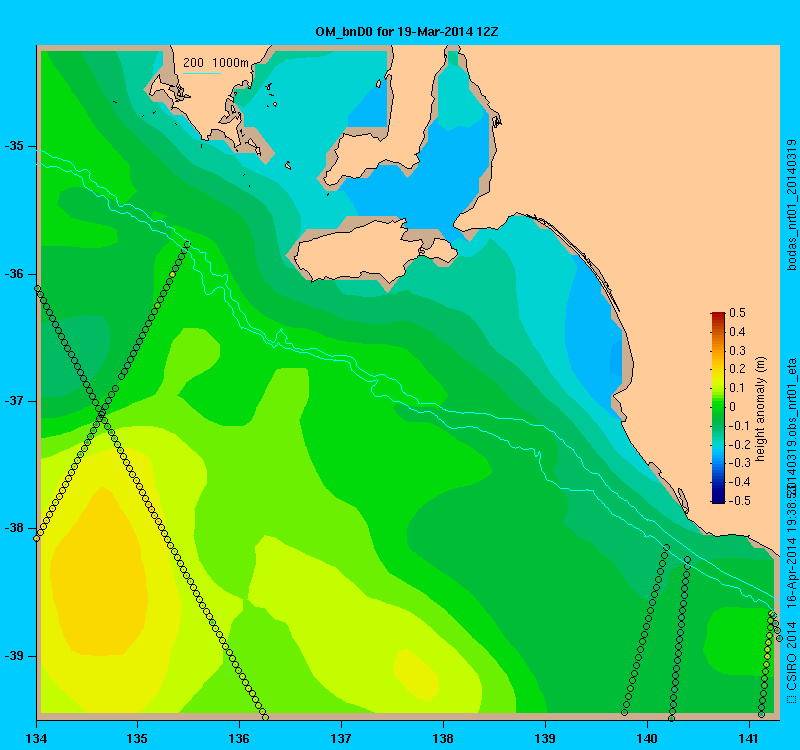Click the '137' longitude tick label
800x750 pixels.
[341, 738]
